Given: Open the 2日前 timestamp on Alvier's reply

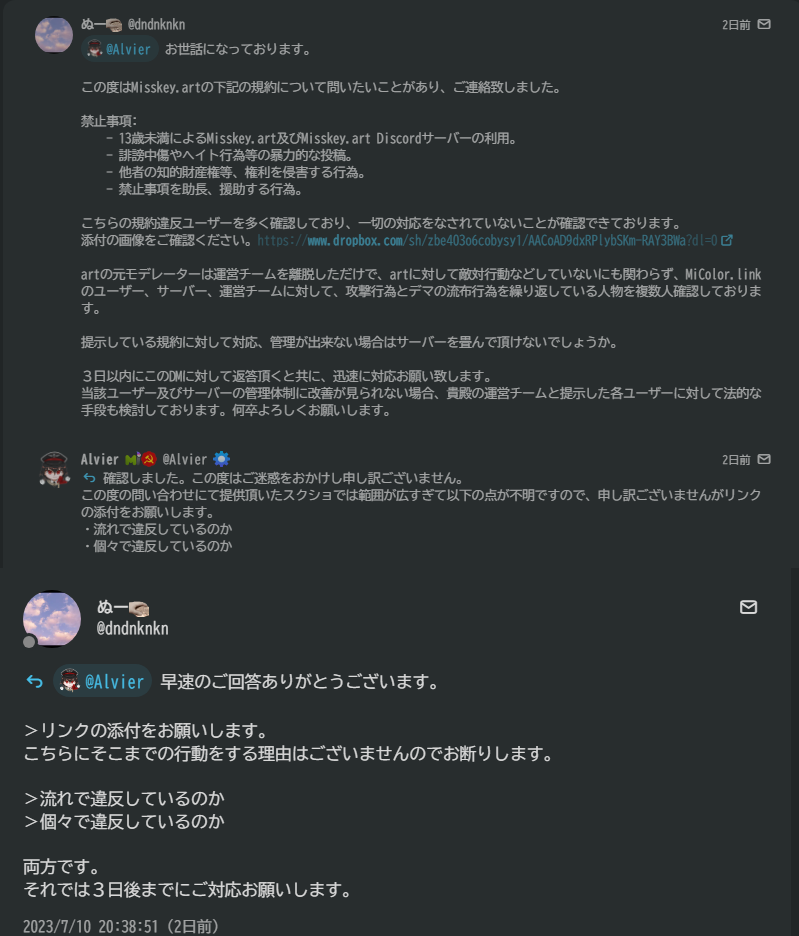Looking at the screenshot, I should (736, 460).
